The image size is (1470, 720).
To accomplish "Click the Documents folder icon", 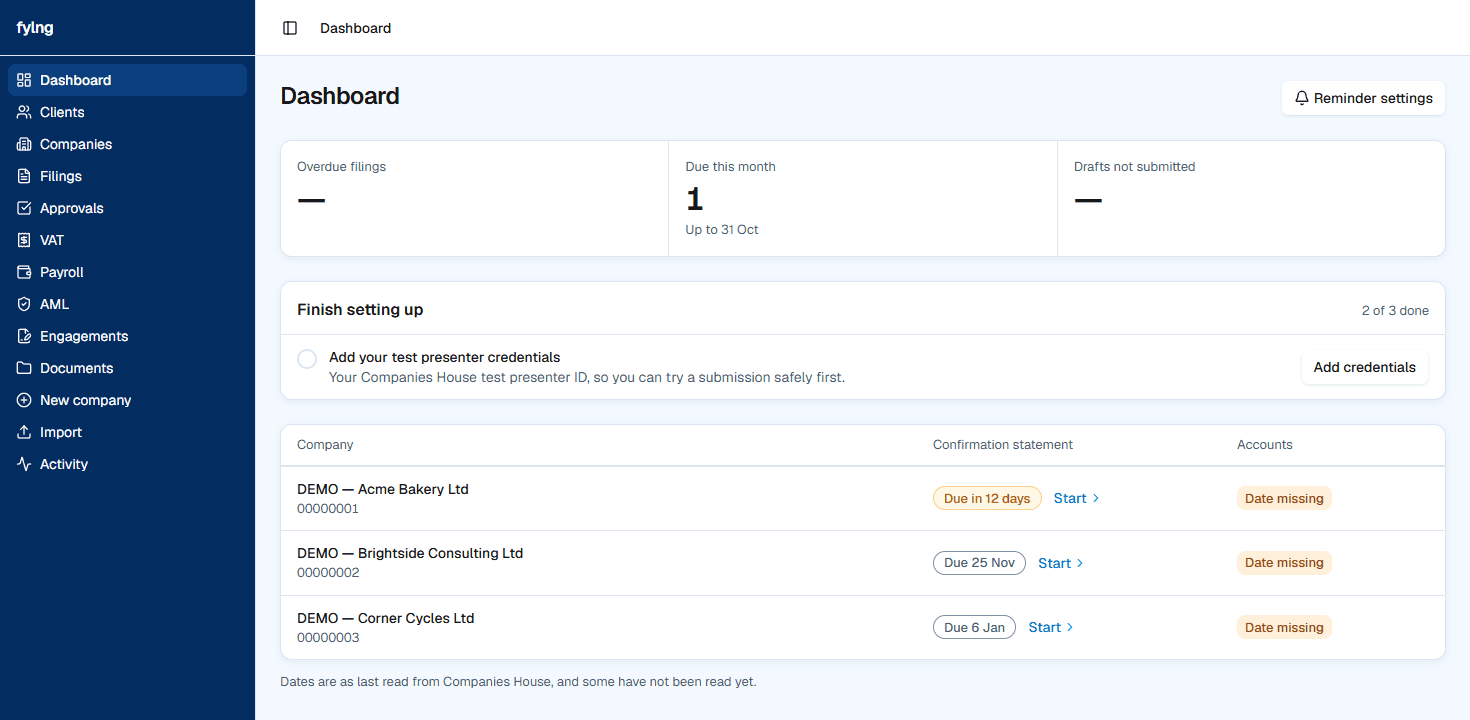I will pos(24,368).
